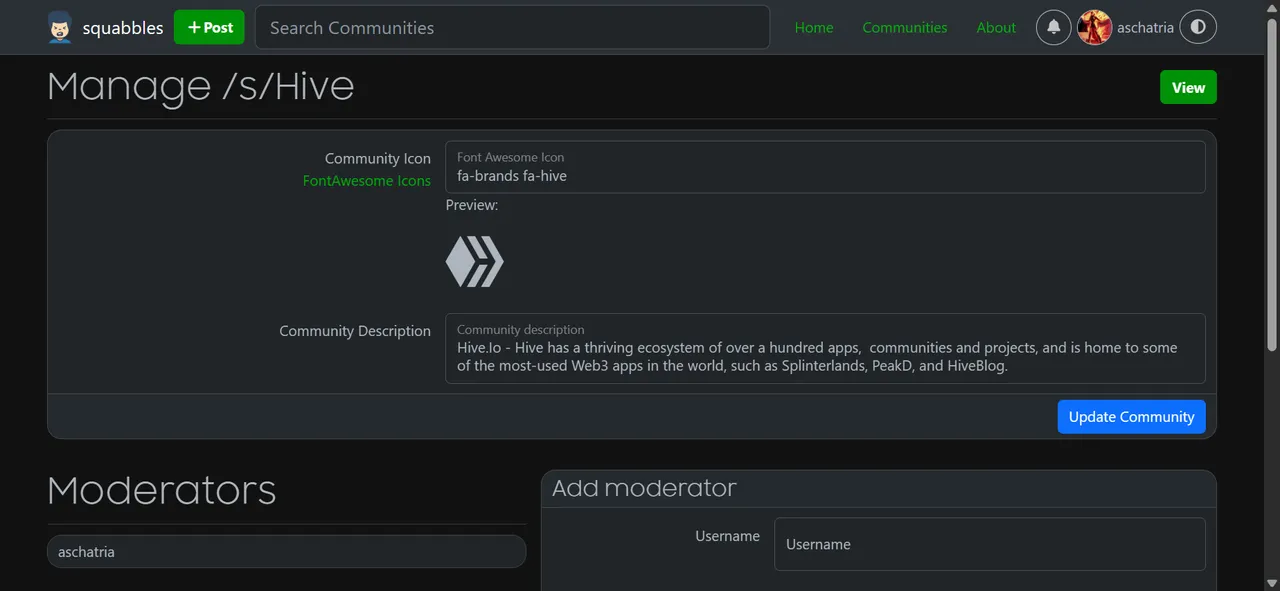This screenshot has height=591, width=1280.
Task: Click the Font Awesome Icon input field
Action: coord(825,167)
